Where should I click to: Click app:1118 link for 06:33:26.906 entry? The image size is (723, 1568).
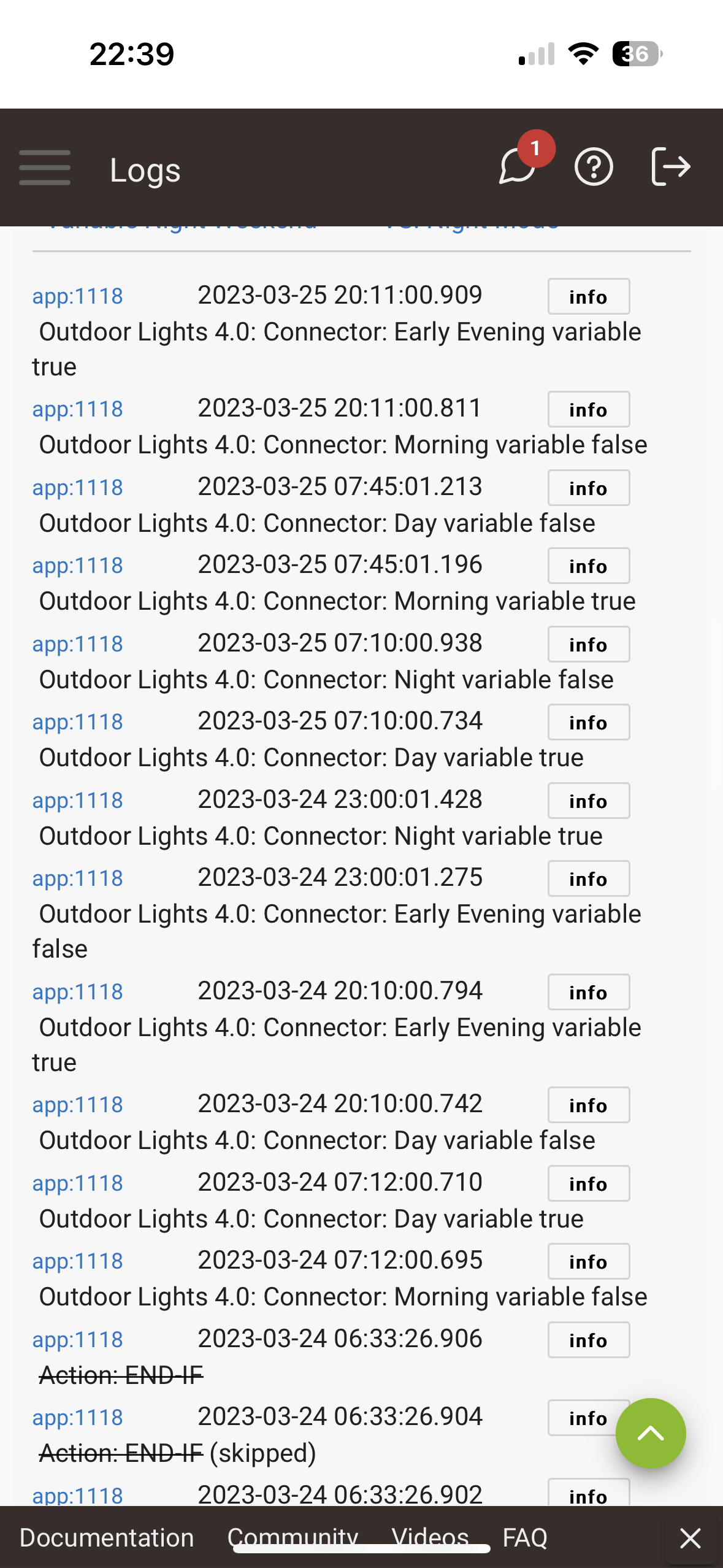click(x=78, y=1340)
